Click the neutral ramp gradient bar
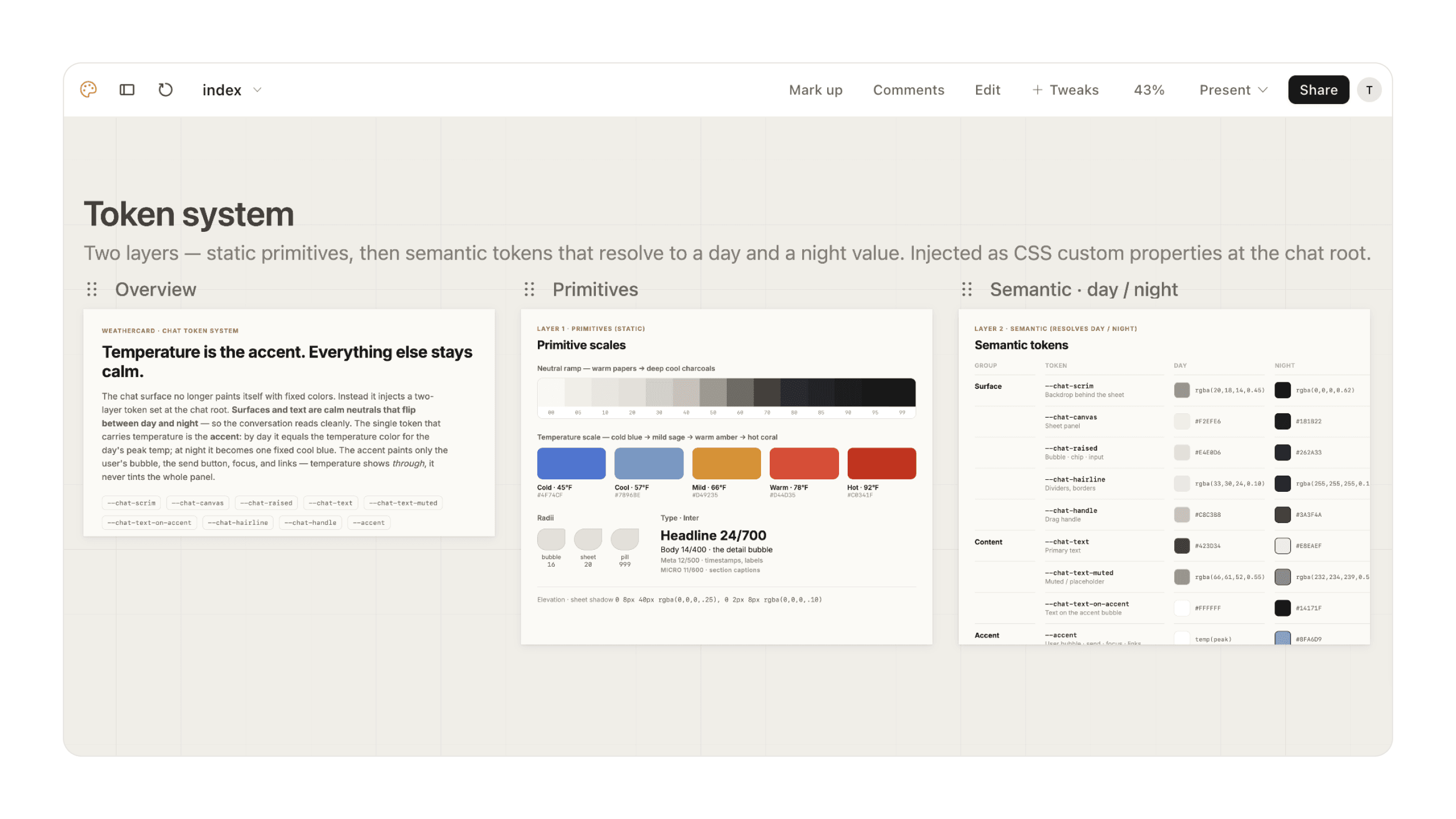Screen dimensions: 1456x819 726,392
